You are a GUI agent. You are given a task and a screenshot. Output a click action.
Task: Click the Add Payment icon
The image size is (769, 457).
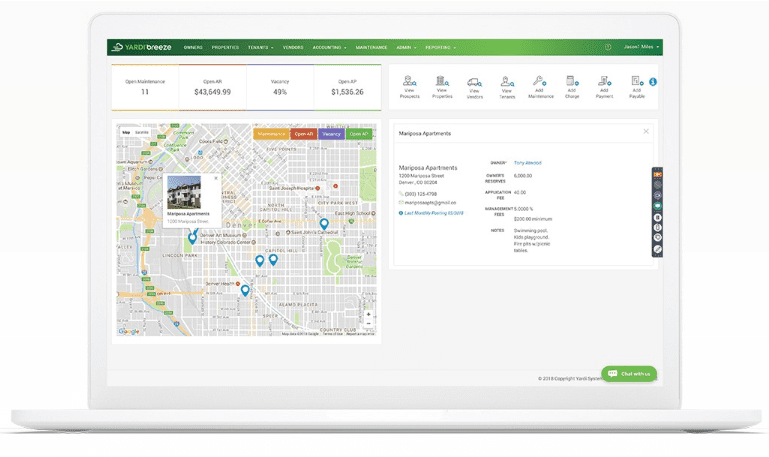pyautogui.click(x=604, y=81)
